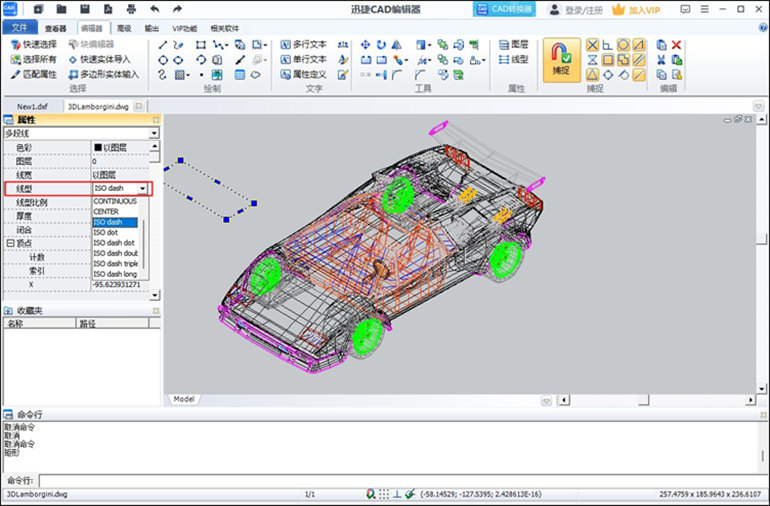Choose CONTINUOUS from linetype list
This screenshot has width=770, height=506.
click(x=115, y=201)
